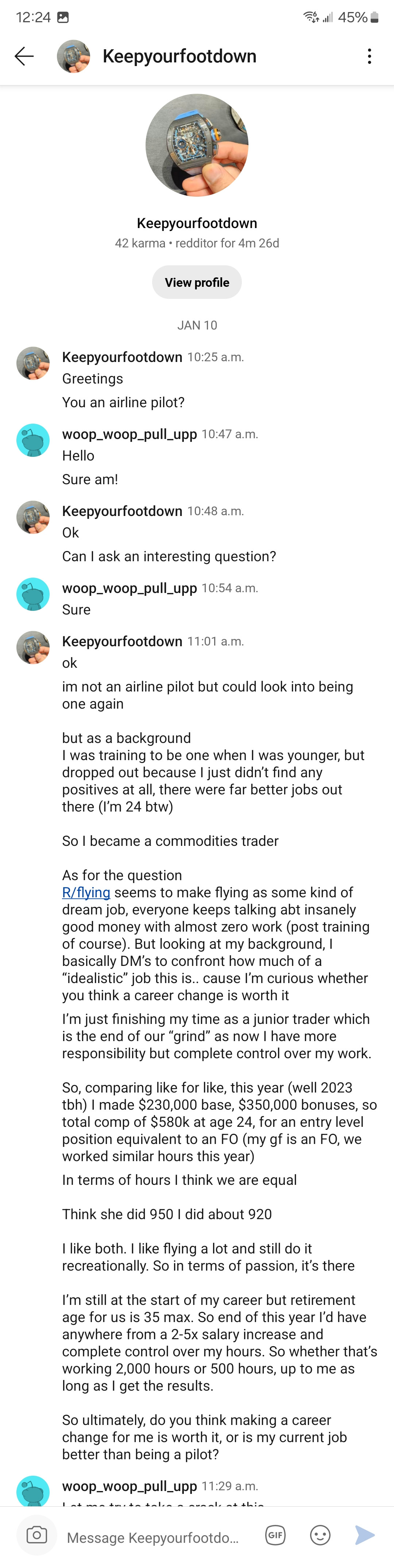This screenshot has width=394, height=1568.
Task: Open the GIF picker icon
Action: click(275, 1534)
